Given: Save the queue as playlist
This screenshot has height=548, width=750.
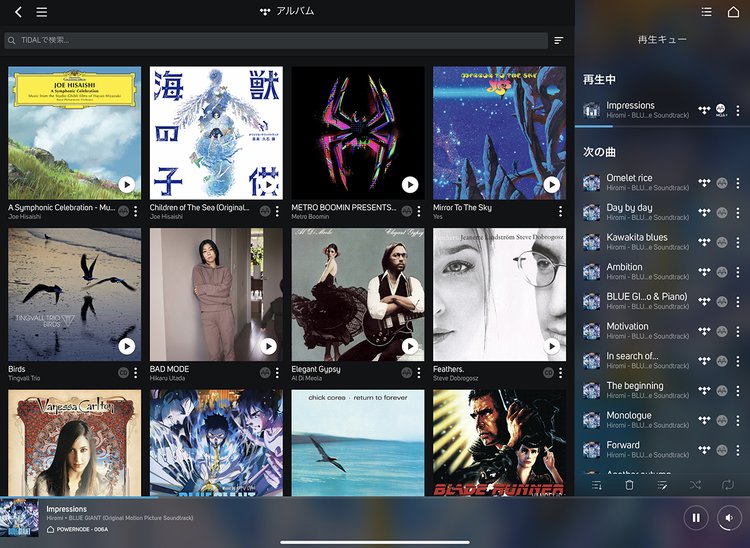Looking at the screenshot, I should tap(596, 485).
